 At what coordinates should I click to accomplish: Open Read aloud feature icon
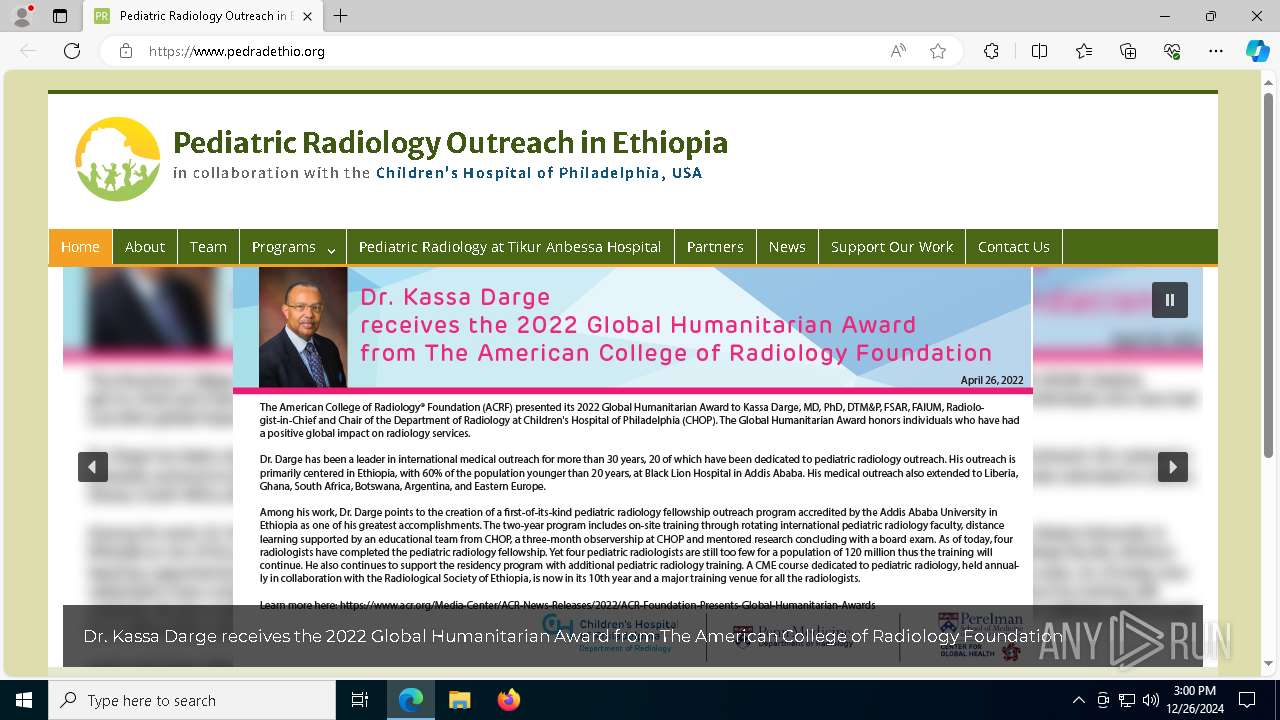pos(898,51)
